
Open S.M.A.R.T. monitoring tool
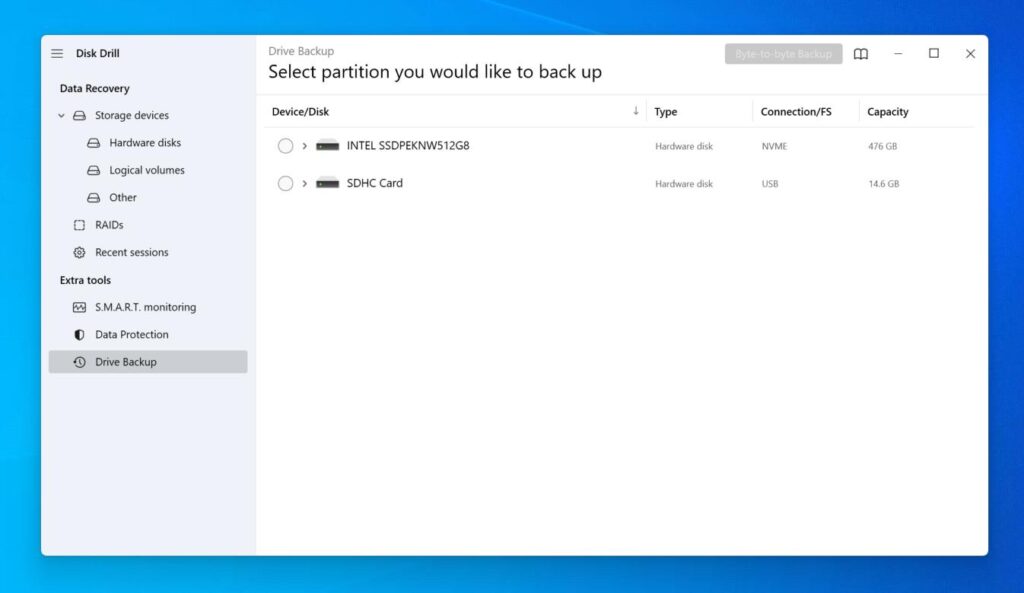pyautogui.click(x=145, y=308)
